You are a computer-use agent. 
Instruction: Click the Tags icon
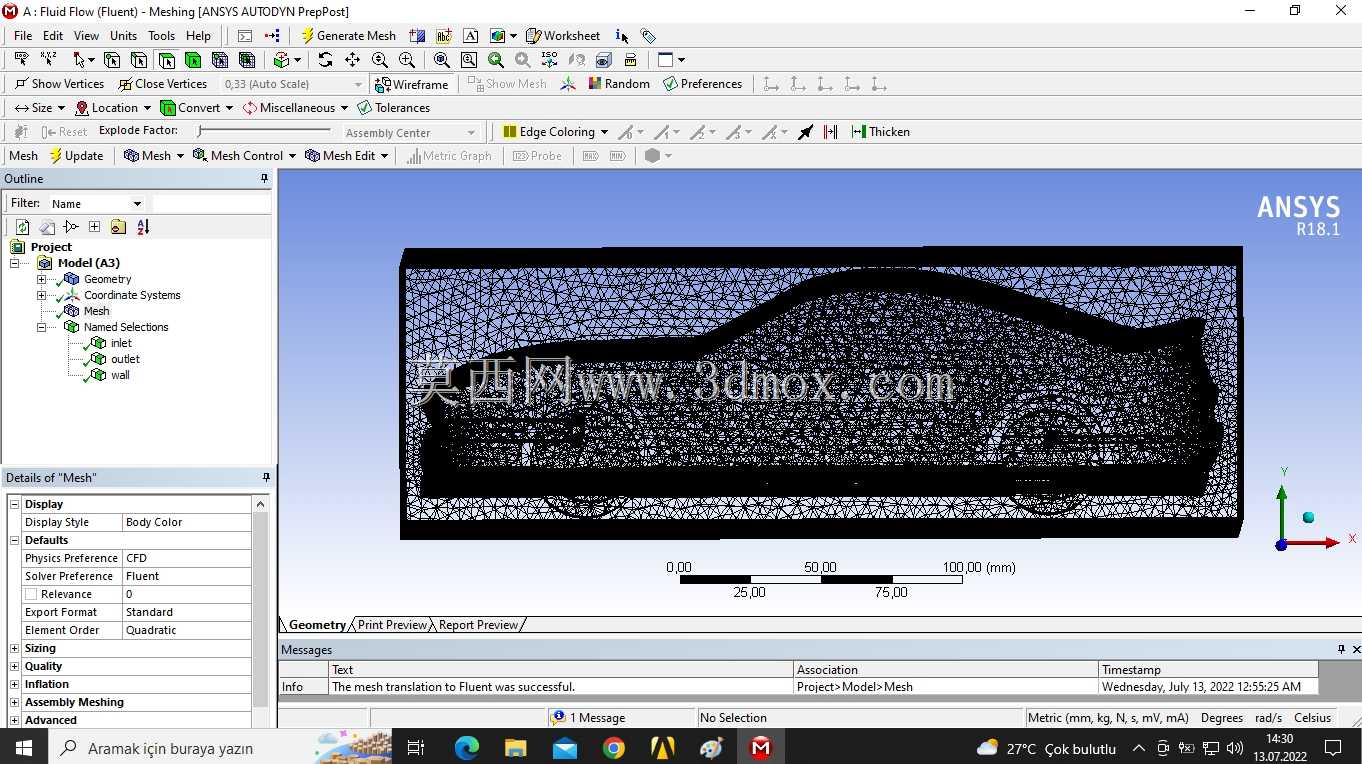pos(648,35)
